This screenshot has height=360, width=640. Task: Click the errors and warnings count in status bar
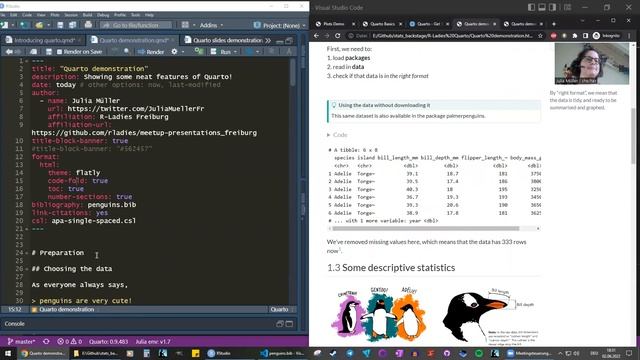coord(69,342)
